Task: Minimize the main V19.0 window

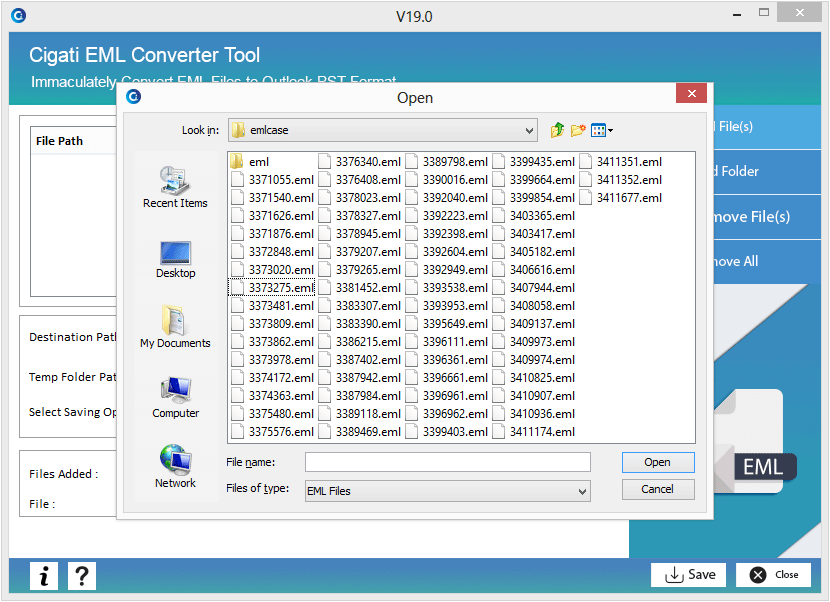Action: tap(736, 14)
